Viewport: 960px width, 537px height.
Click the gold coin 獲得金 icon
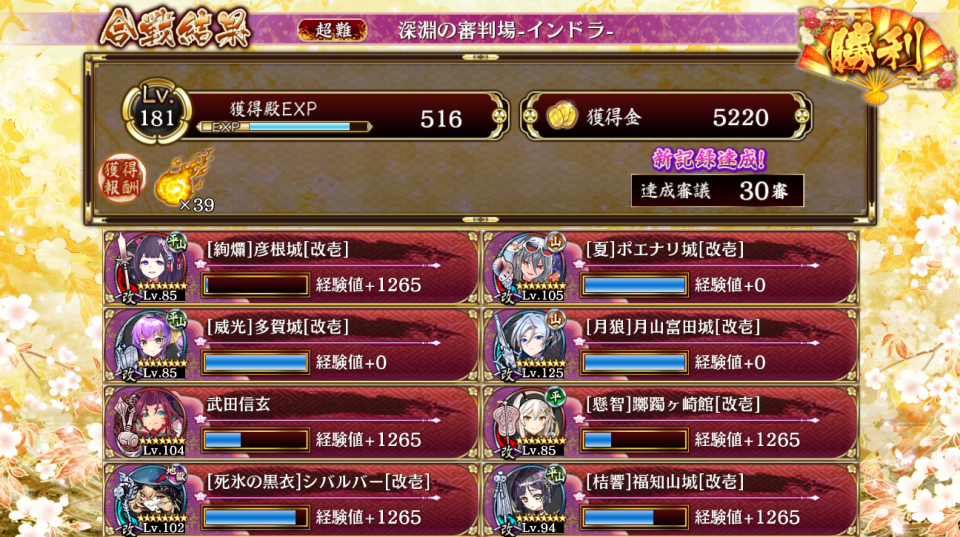[x=561, y=116]
